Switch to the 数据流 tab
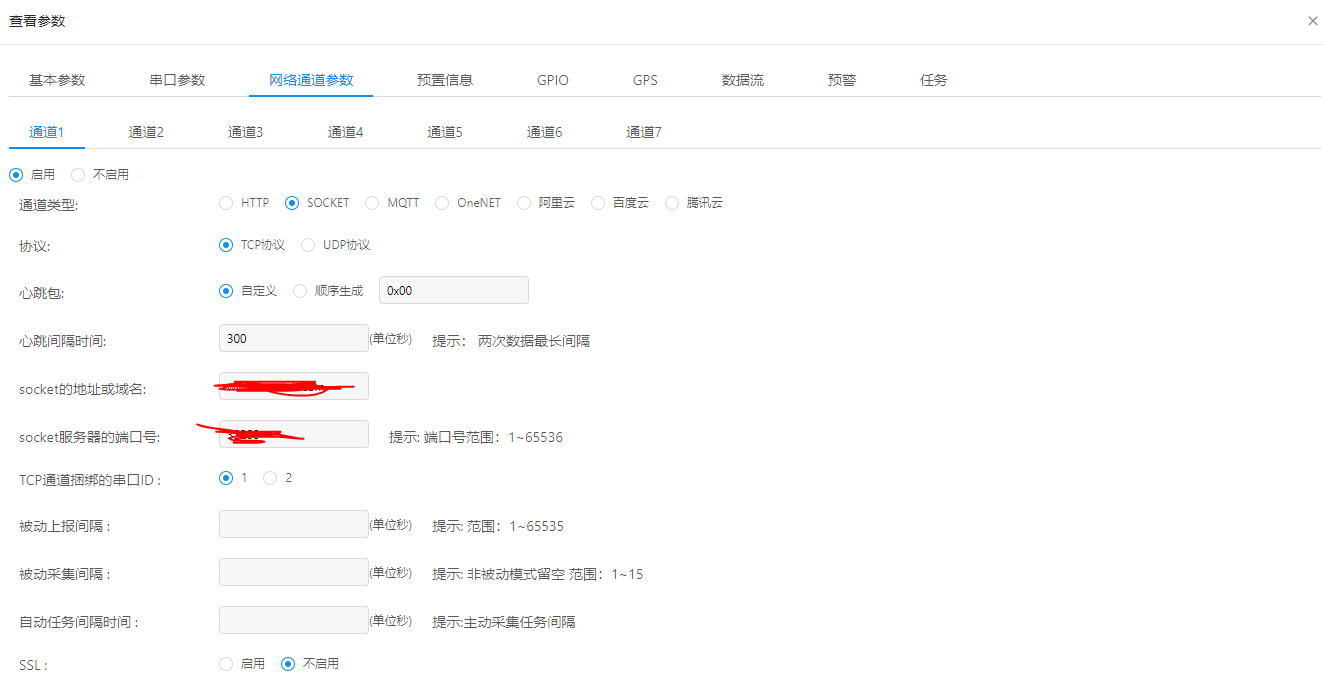The width and height of the screenshot is (1325, 700). click(x=742, y=80)
